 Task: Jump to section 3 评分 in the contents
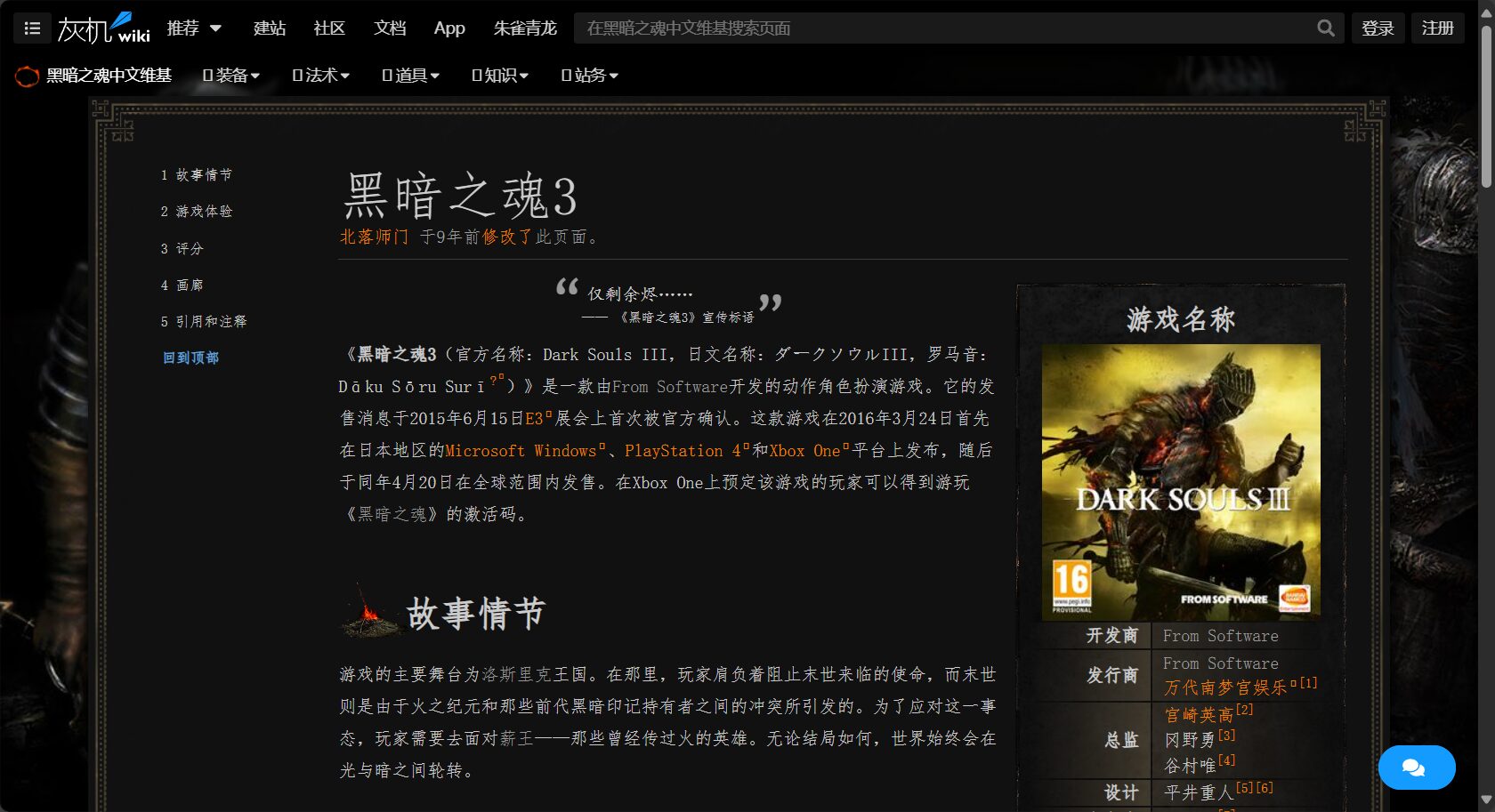[181, 248]
